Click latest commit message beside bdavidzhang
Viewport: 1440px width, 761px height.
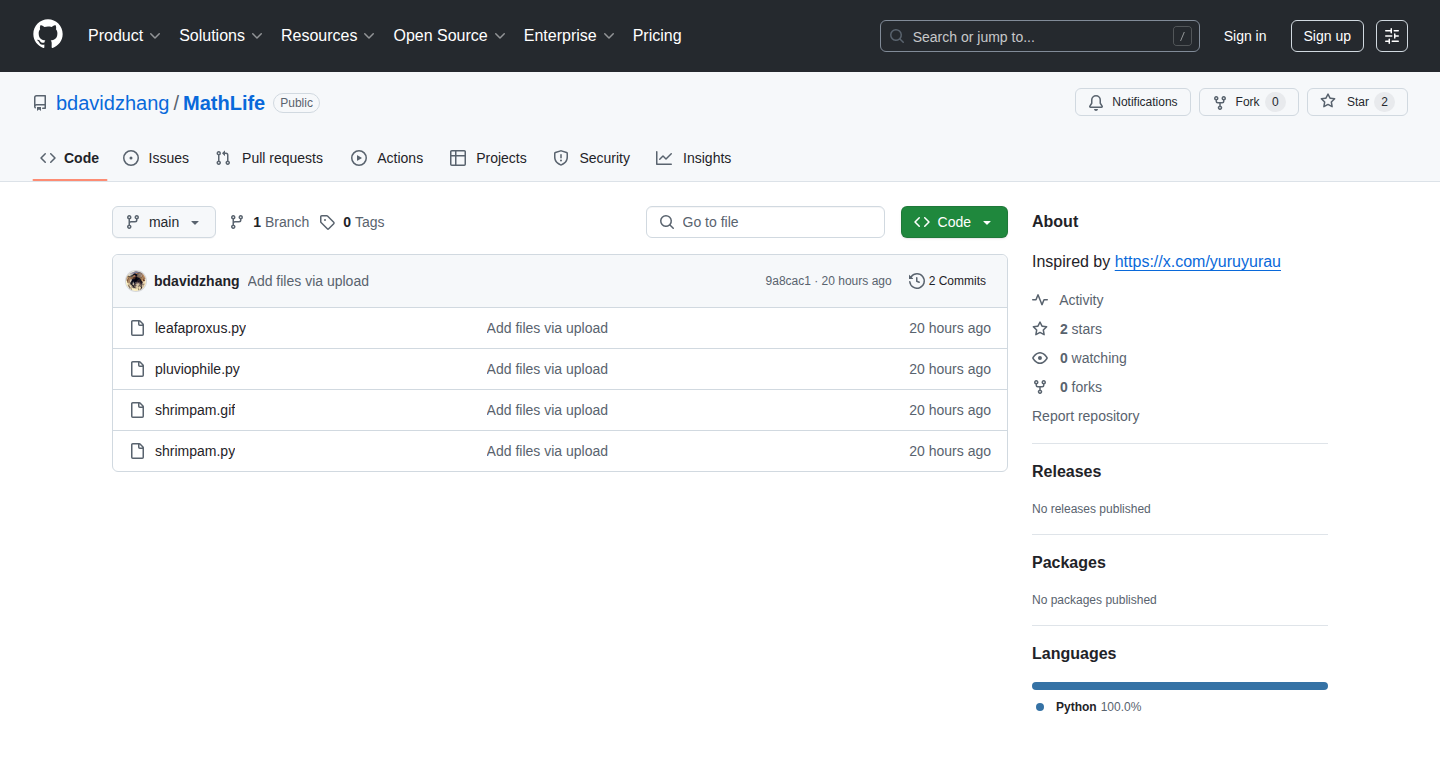click(x=308, y=281)
